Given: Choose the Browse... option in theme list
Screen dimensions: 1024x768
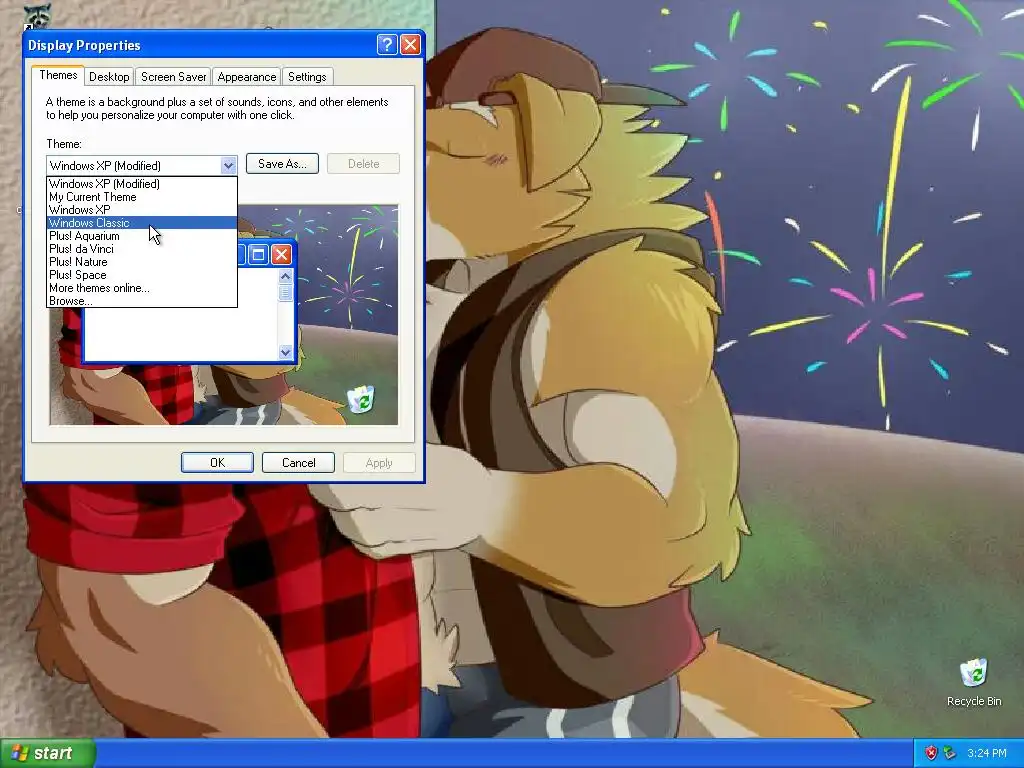Looking at the screenshot, I should [142, 301].
